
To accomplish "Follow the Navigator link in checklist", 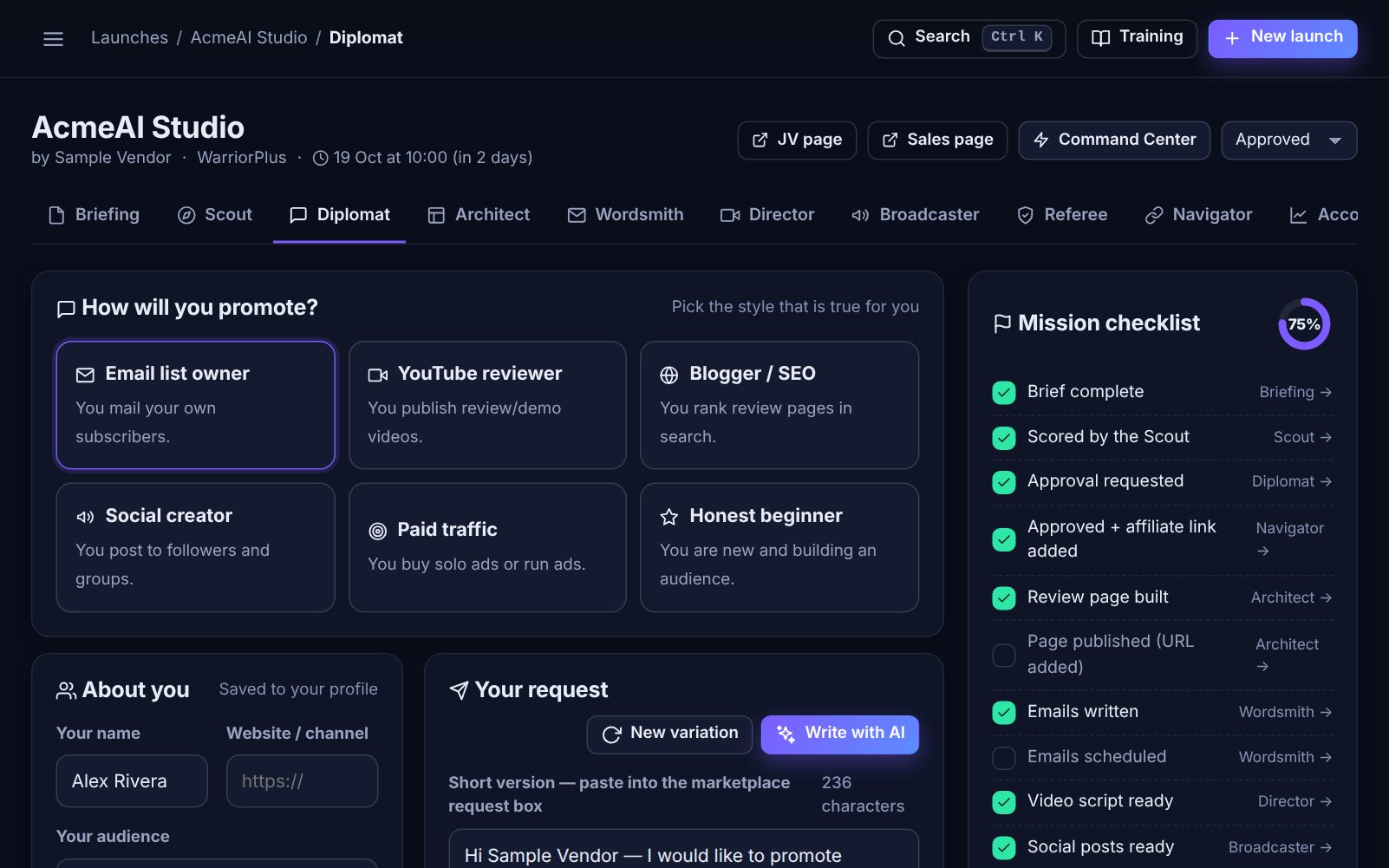I will click(x=1290, y=538).
